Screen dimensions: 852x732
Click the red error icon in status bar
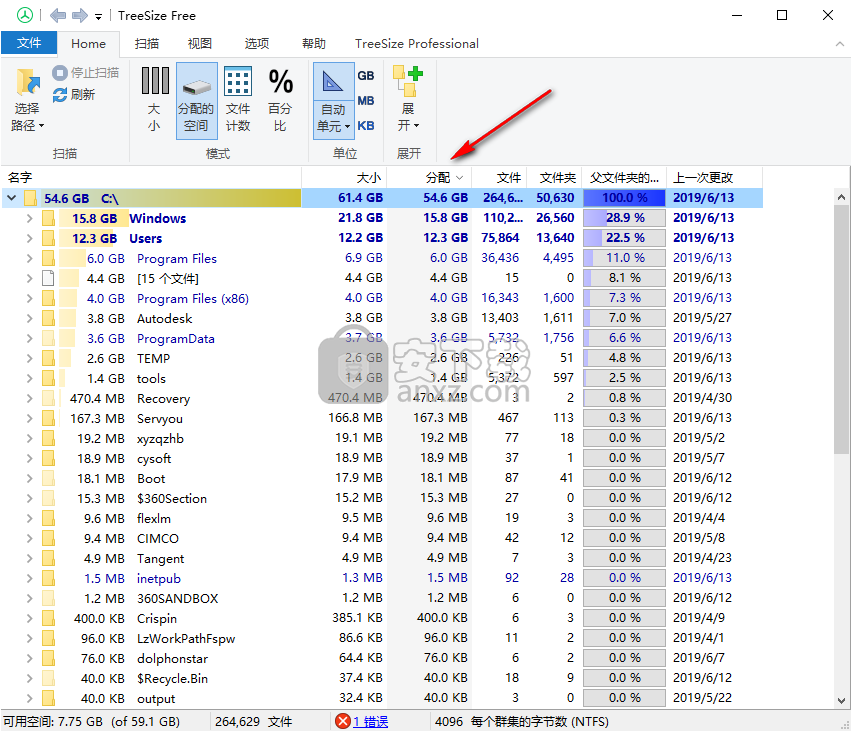point(343,721)
